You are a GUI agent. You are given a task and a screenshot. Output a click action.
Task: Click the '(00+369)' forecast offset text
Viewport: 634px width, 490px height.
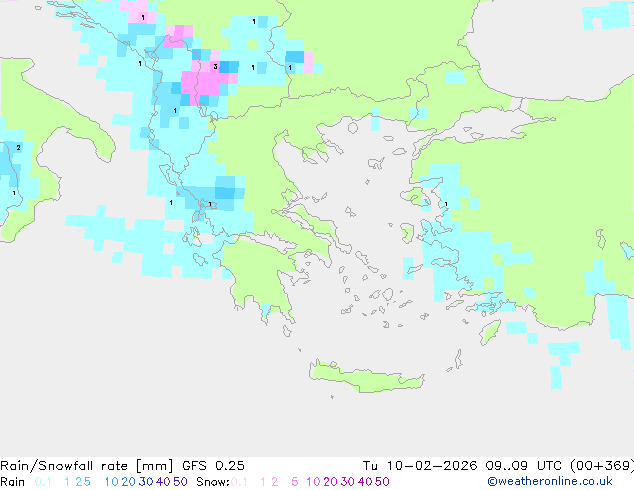(602, 466)
